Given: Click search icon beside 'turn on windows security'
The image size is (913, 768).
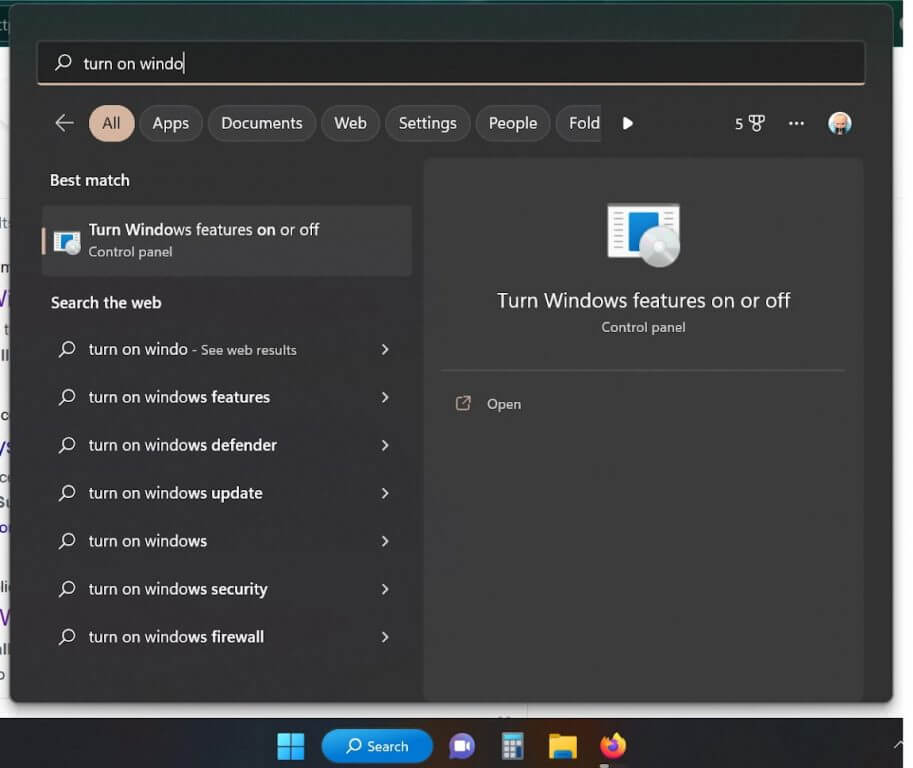Looking at the screenshot, I should pyautogui.click(x=67, y=589).
